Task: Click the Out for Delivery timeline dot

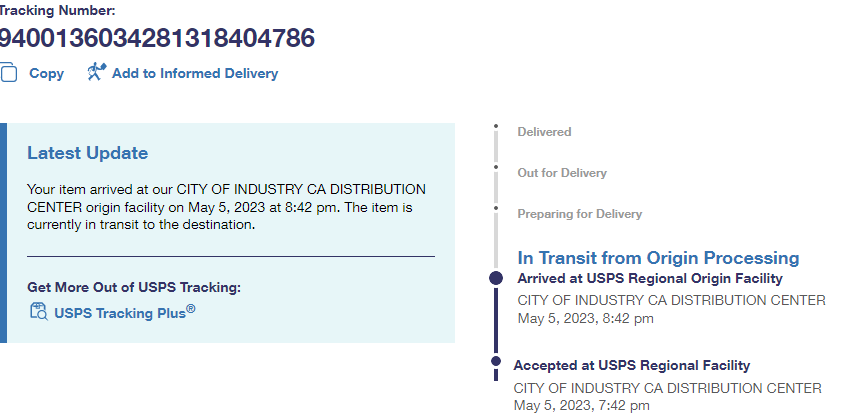Action: coord(496,167)
